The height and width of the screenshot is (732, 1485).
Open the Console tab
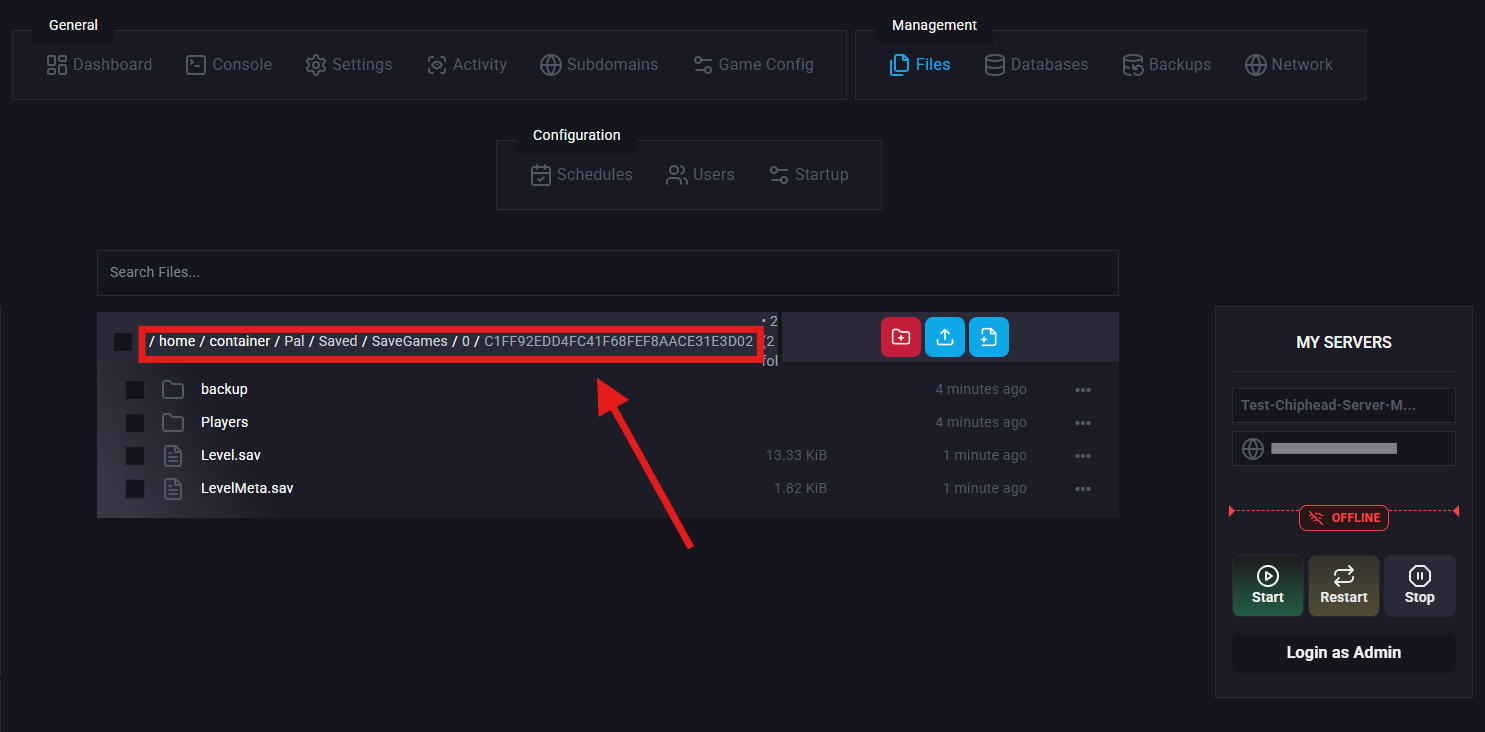tap(229, 65)
